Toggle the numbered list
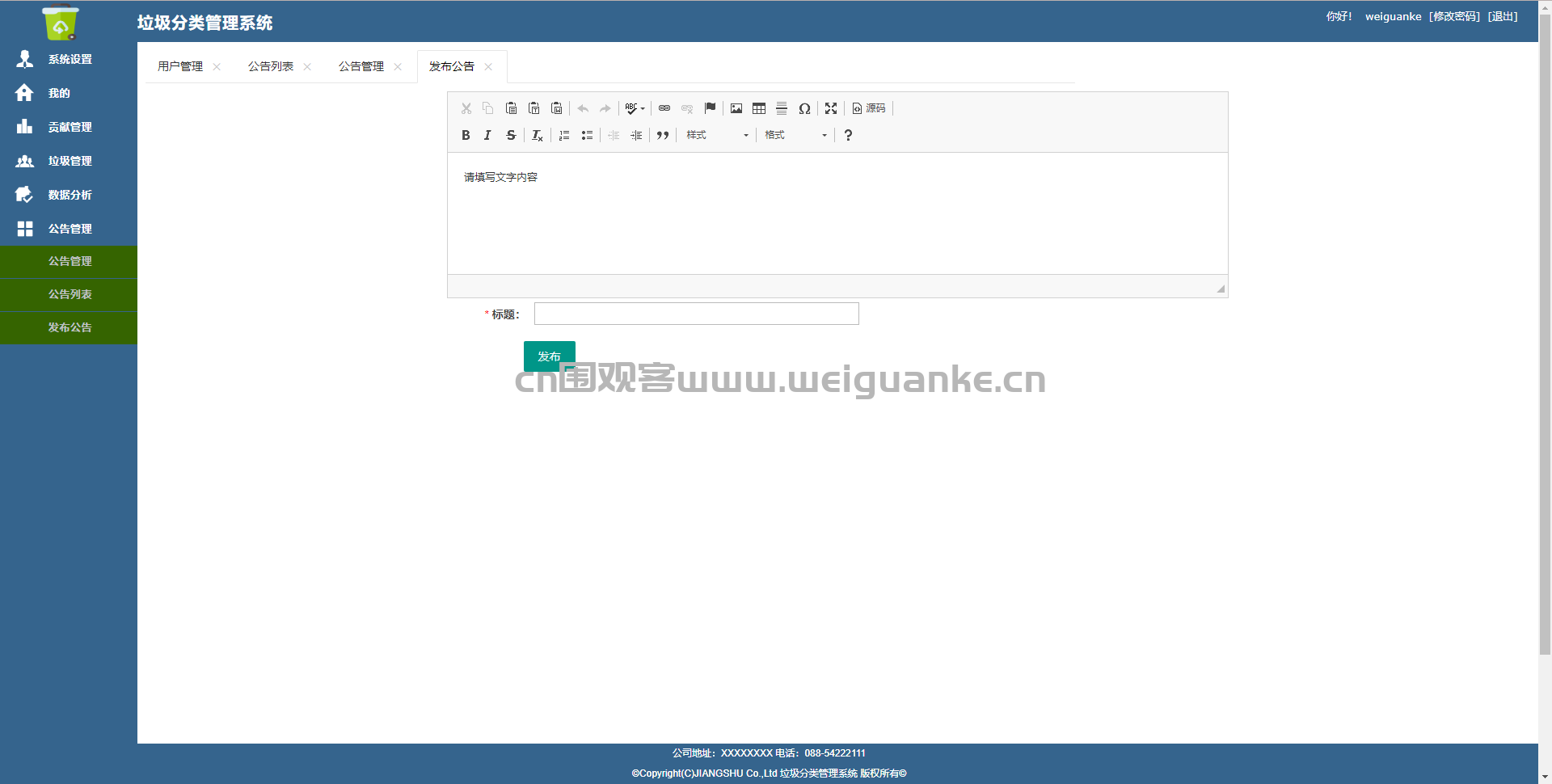 (x=564, y=135)
